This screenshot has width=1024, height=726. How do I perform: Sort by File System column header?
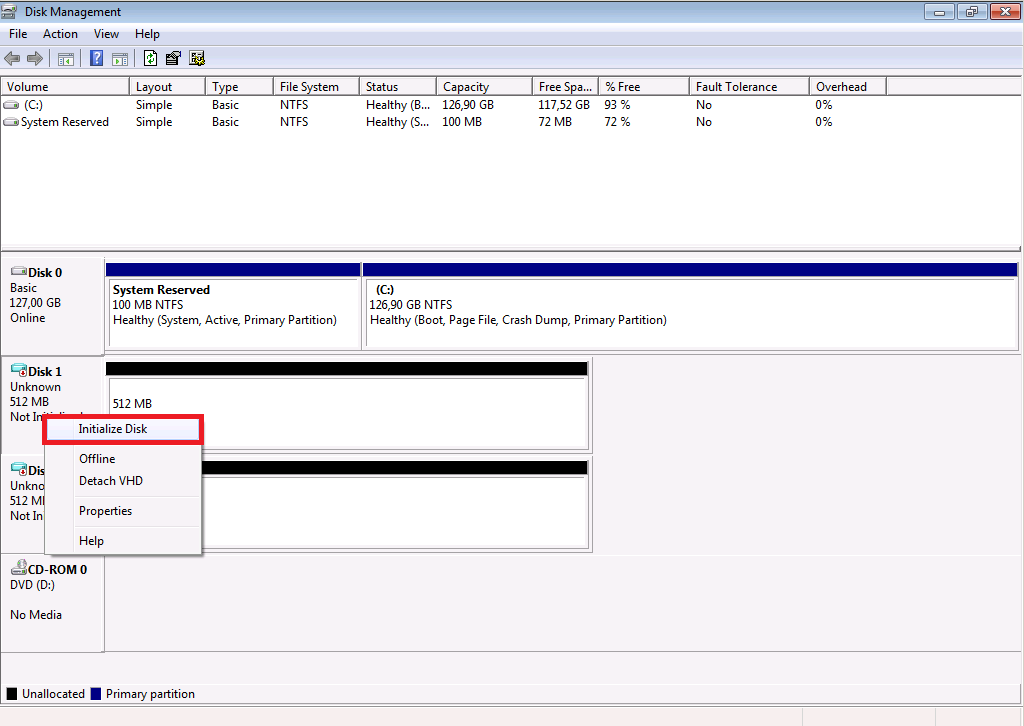point(309,87)
